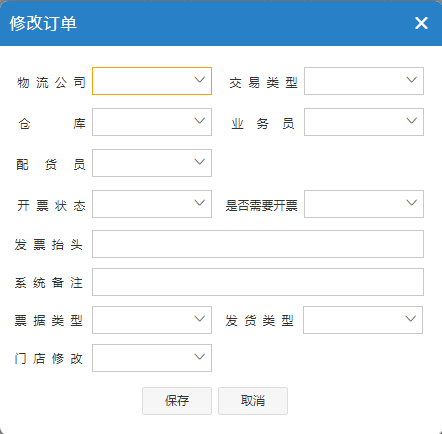Open the 物流公司 dropdown
Screen dimensions: 442x434
coord(152,81)
